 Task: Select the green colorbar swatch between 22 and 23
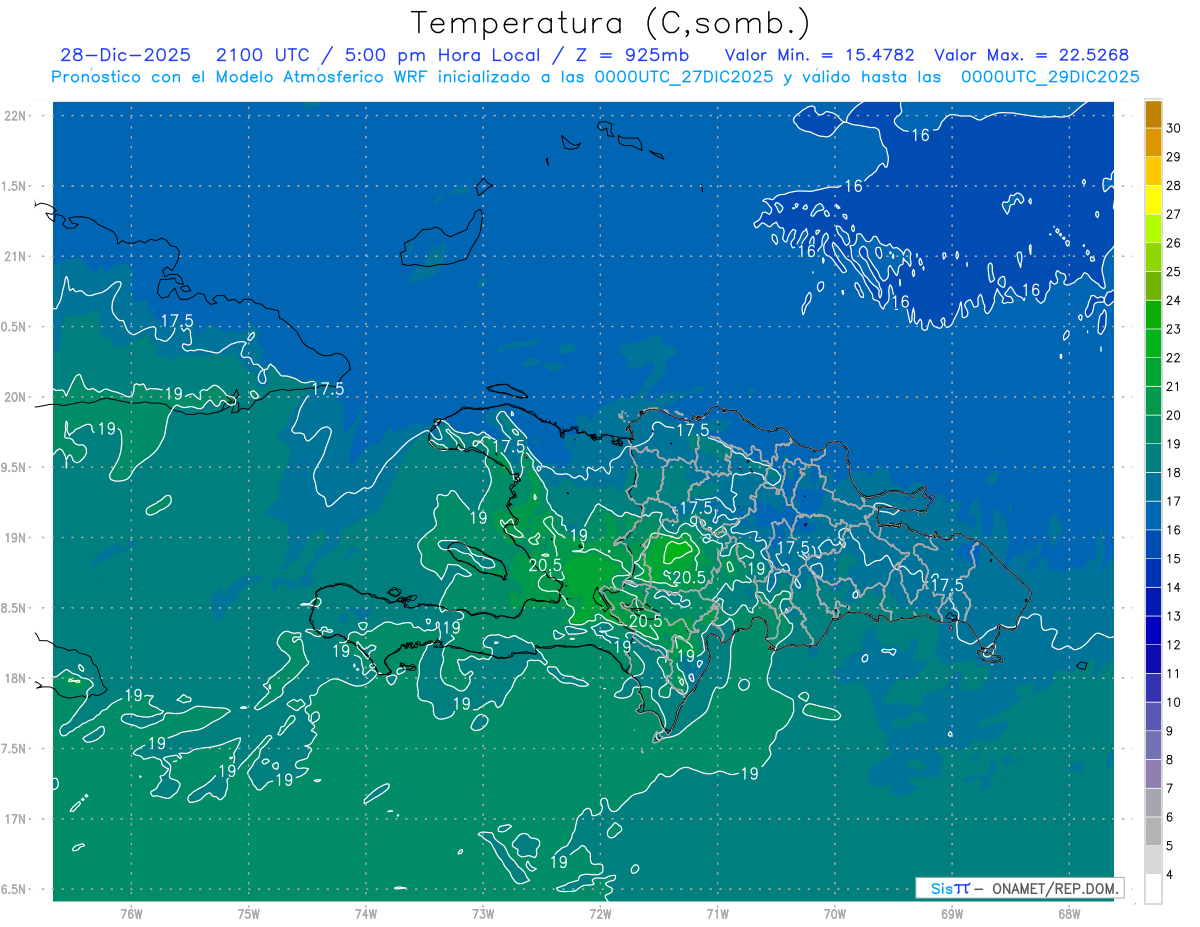tap(1153, 344)
